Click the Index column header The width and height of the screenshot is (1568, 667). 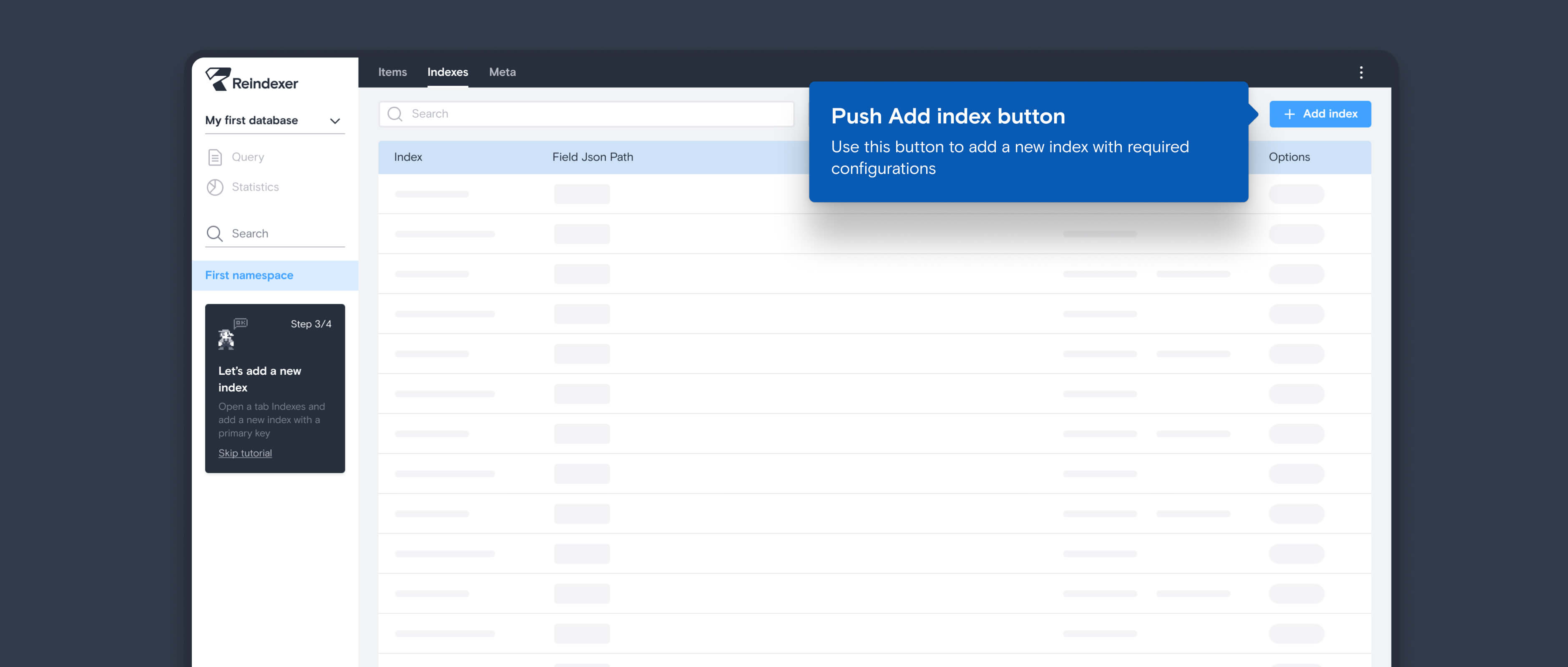(x=408, y=157)
